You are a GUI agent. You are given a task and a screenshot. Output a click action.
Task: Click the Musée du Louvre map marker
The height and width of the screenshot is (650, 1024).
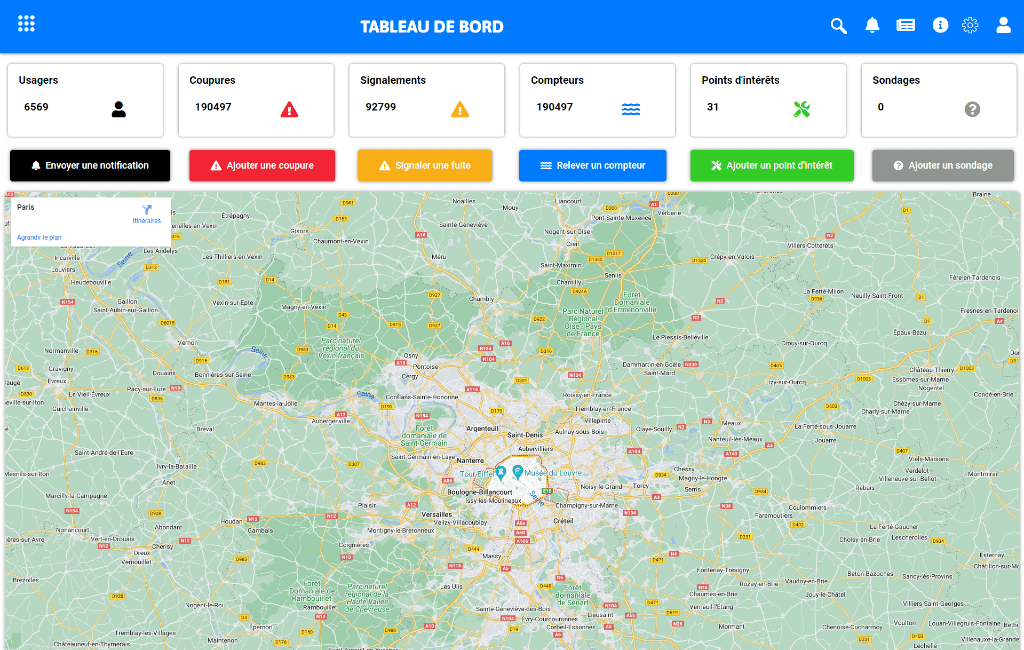pyautogui.click(x=517, y=471)
